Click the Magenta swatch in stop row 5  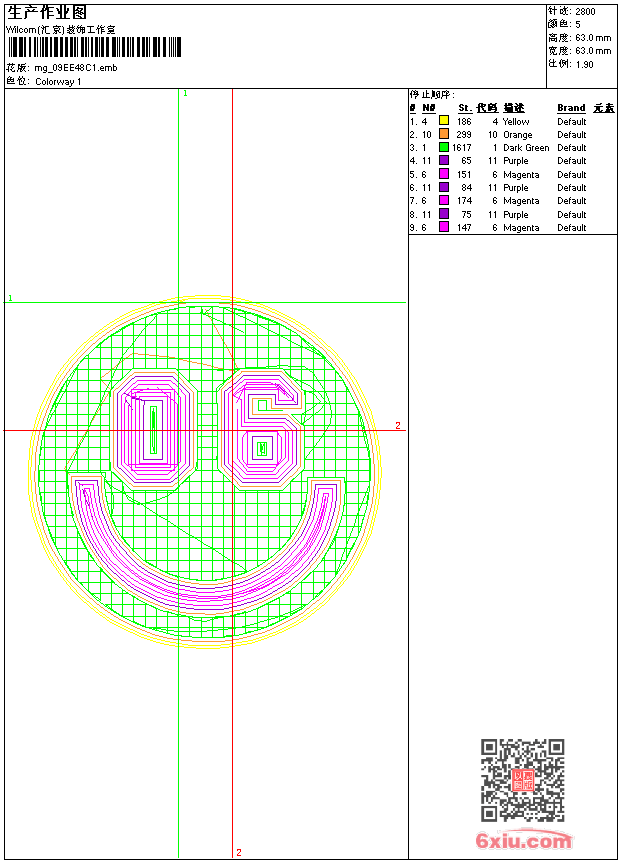coord(444,174)
